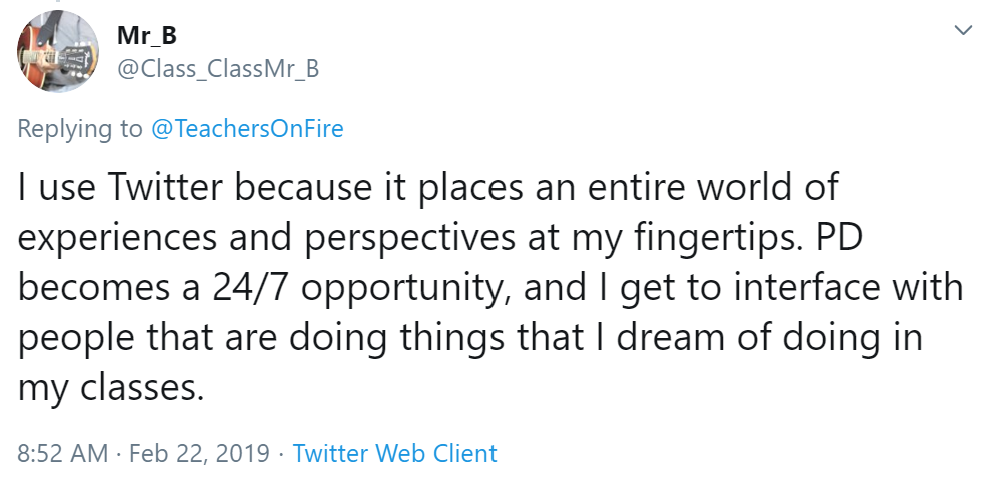Open the @TeachersOnFire mention link
The width and height of the screenshot is (981, 483).
tap(246, 128)
